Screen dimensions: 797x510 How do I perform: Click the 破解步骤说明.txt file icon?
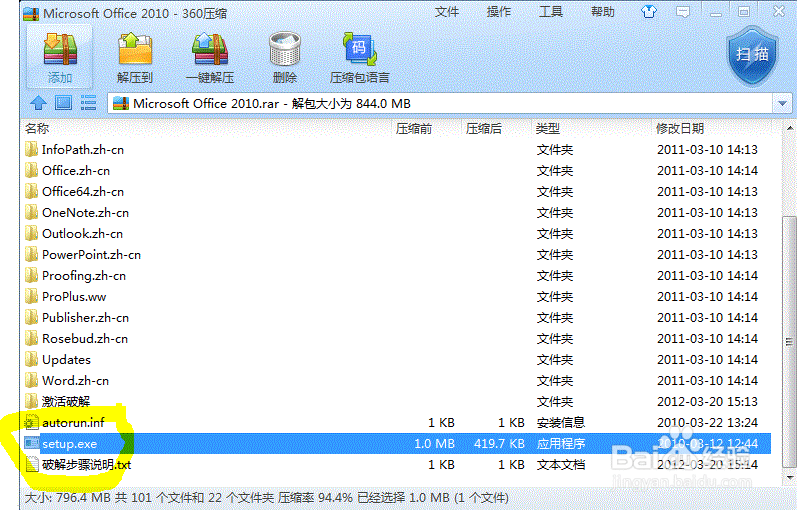(32, 464)
